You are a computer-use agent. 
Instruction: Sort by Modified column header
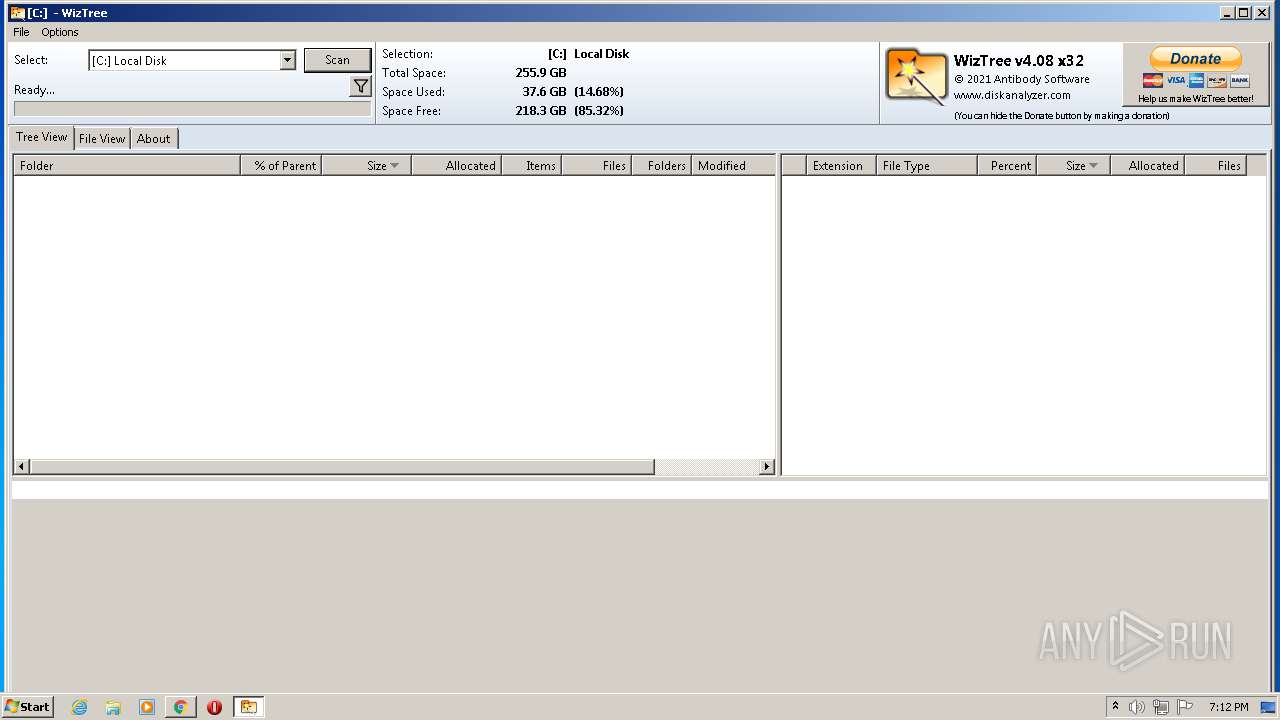733,165
